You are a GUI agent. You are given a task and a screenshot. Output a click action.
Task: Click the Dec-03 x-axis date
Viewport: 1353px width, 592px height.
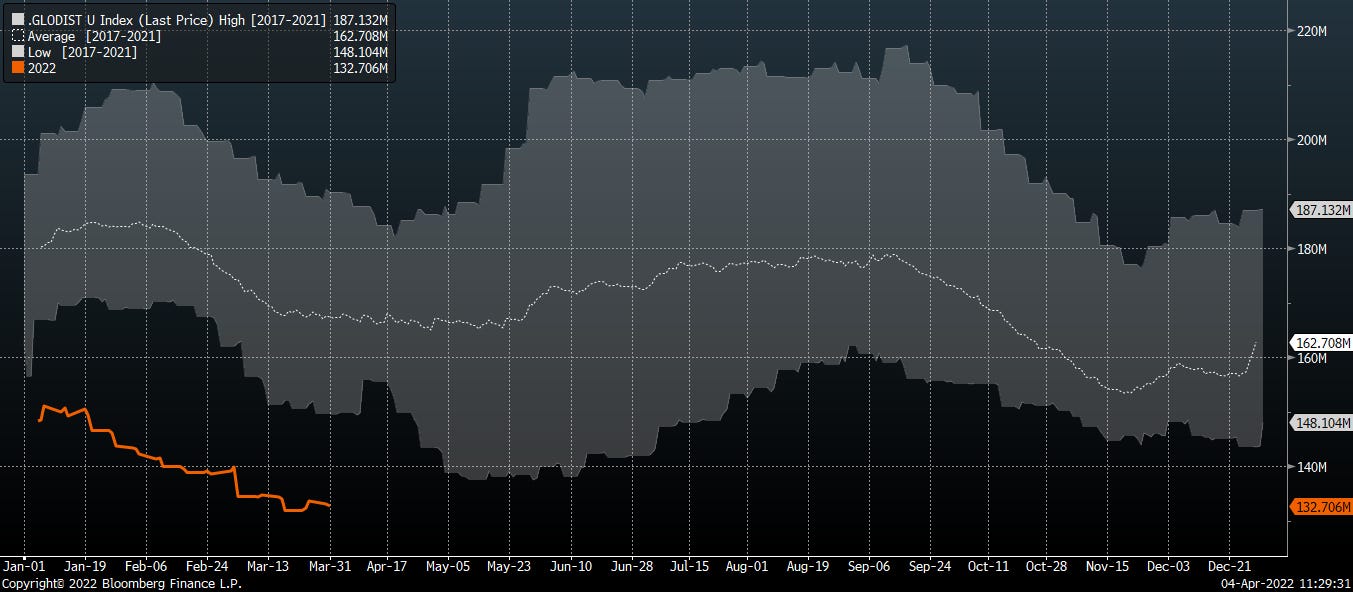[x=1168, y=567]
